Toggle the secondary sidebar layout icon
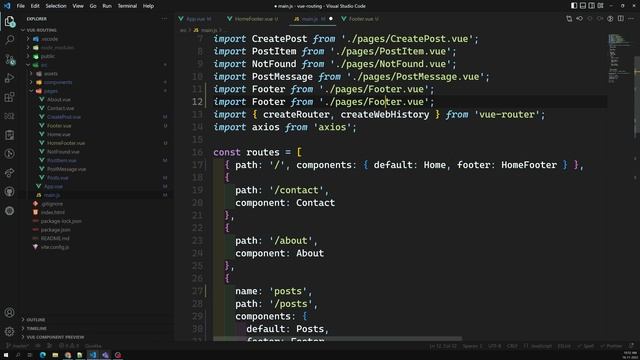Screen dimensions: 640x360 [x=591, y=6]
